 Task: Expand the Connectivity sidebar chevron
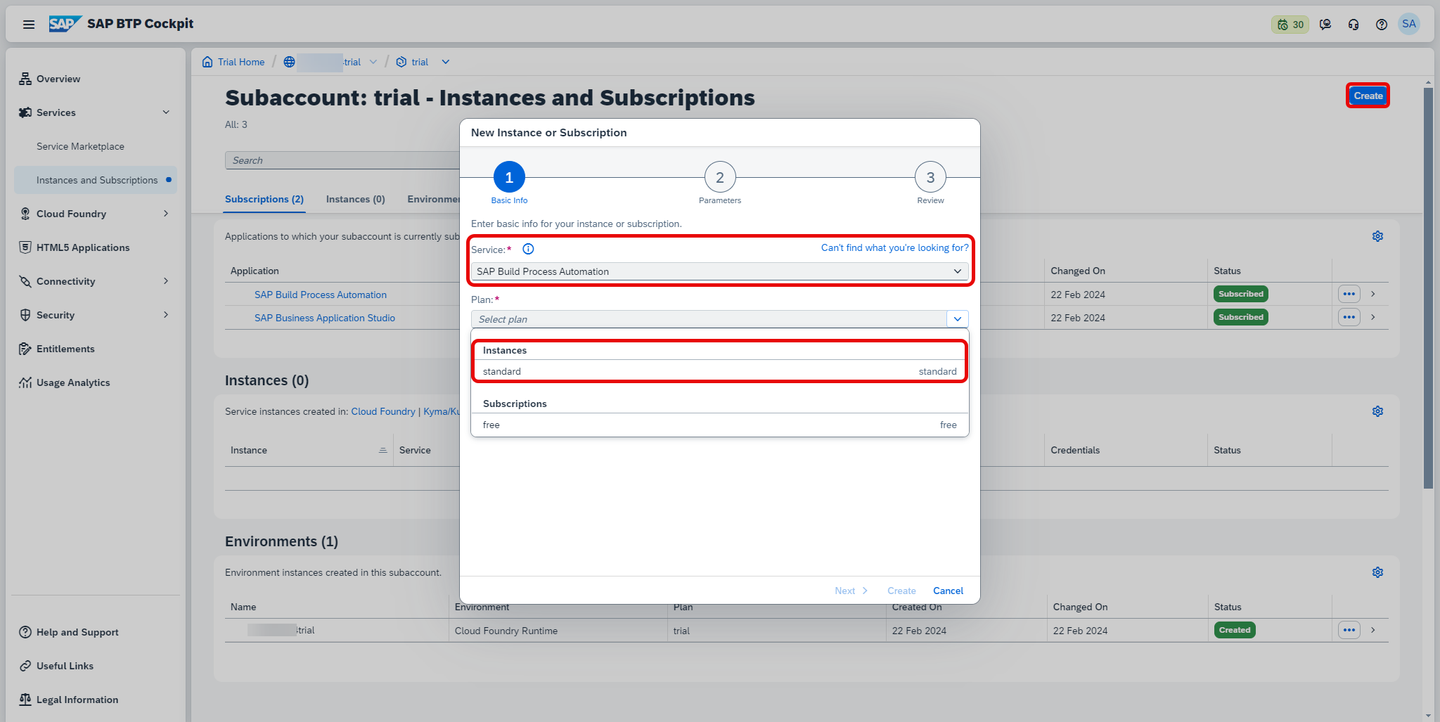click(166, 281)
